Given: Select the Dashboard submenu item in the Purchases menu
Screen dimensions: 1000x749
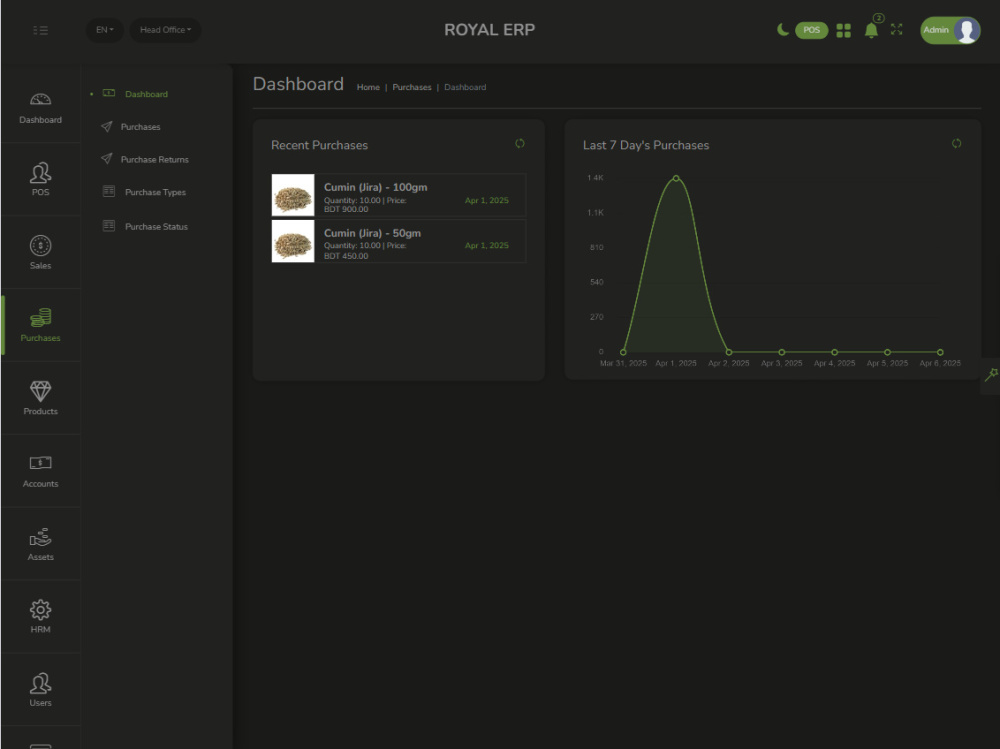Looking at the screenshot, I should [146, 94].
